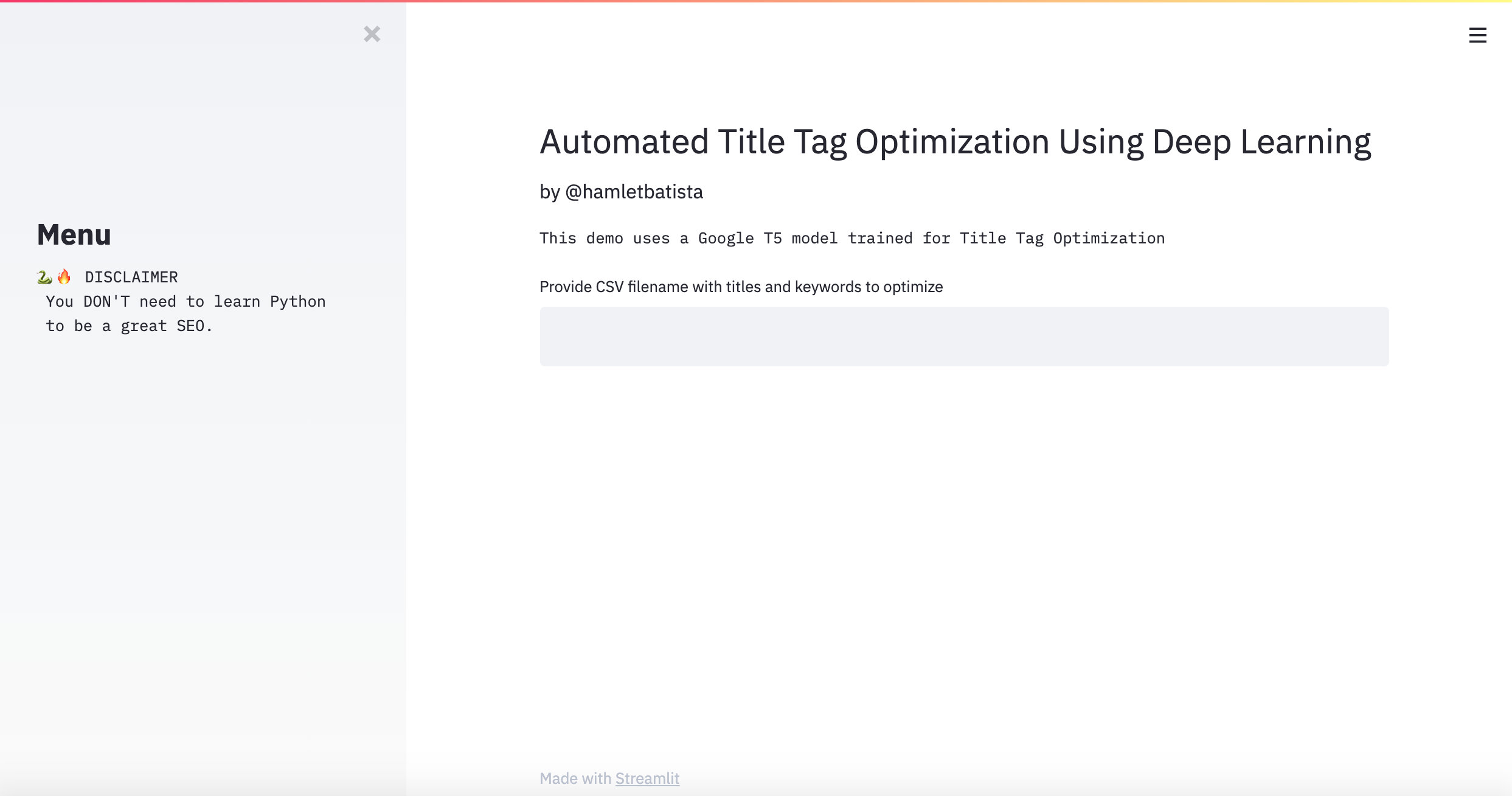The height and width of the screenshot is (796, 1512).
Task: Focus the CSV filename input field
Action: tap(963, 337)
